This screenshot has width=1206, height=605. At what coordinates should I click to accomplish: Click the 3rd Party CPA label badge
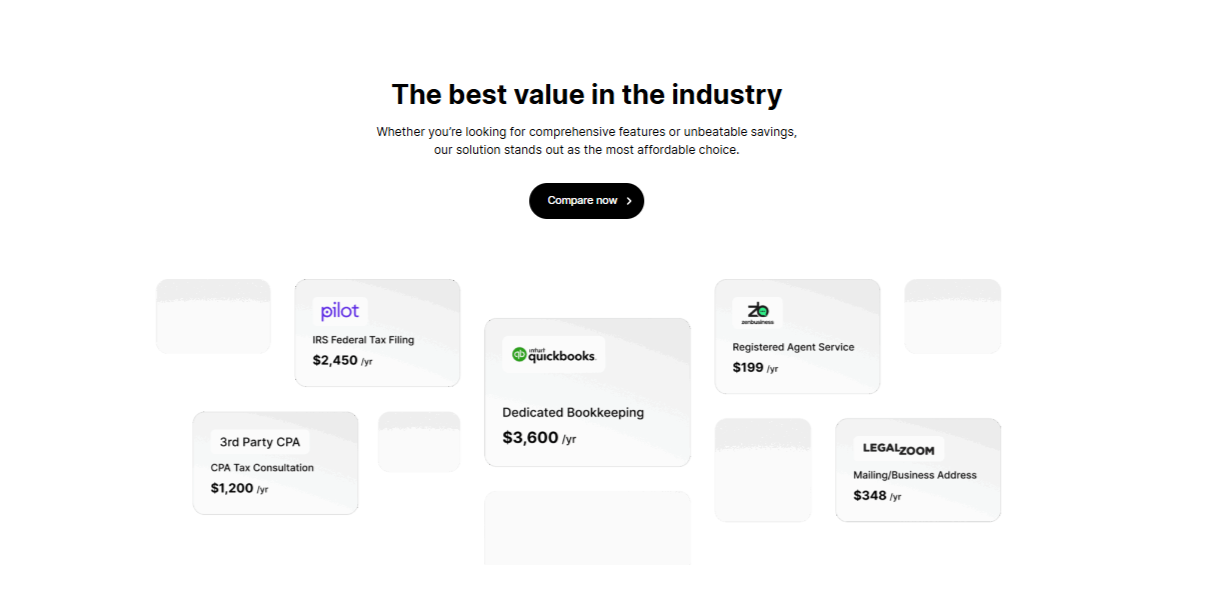click(x=260, y=442)
